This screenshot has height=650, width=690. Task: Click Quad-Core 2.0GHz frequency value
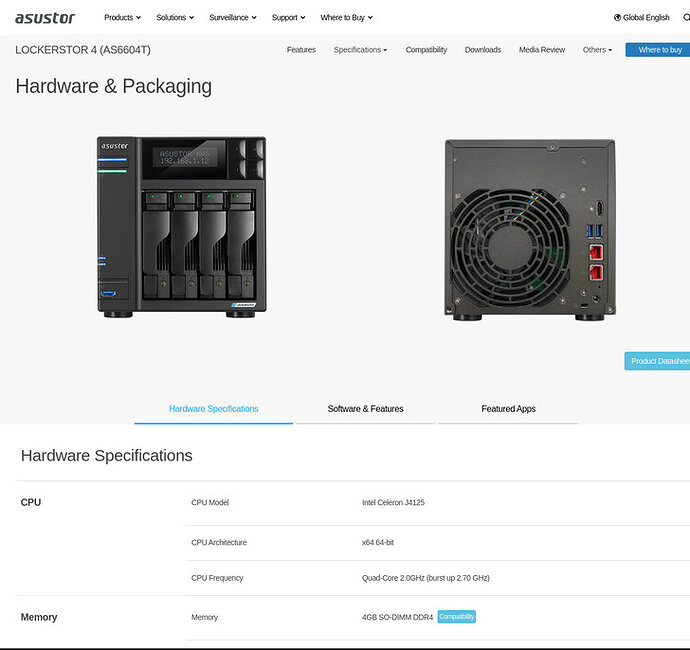coord(426,578)
